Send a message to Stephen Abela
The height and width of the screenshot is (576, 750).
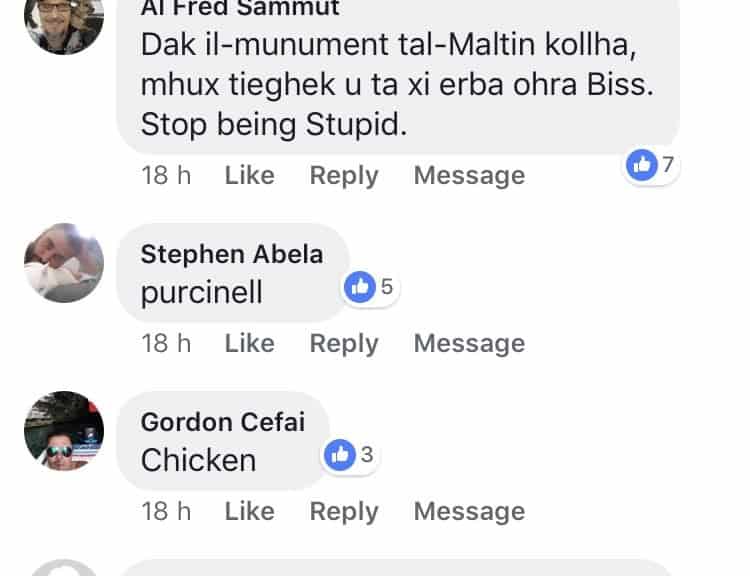point(469,343)
